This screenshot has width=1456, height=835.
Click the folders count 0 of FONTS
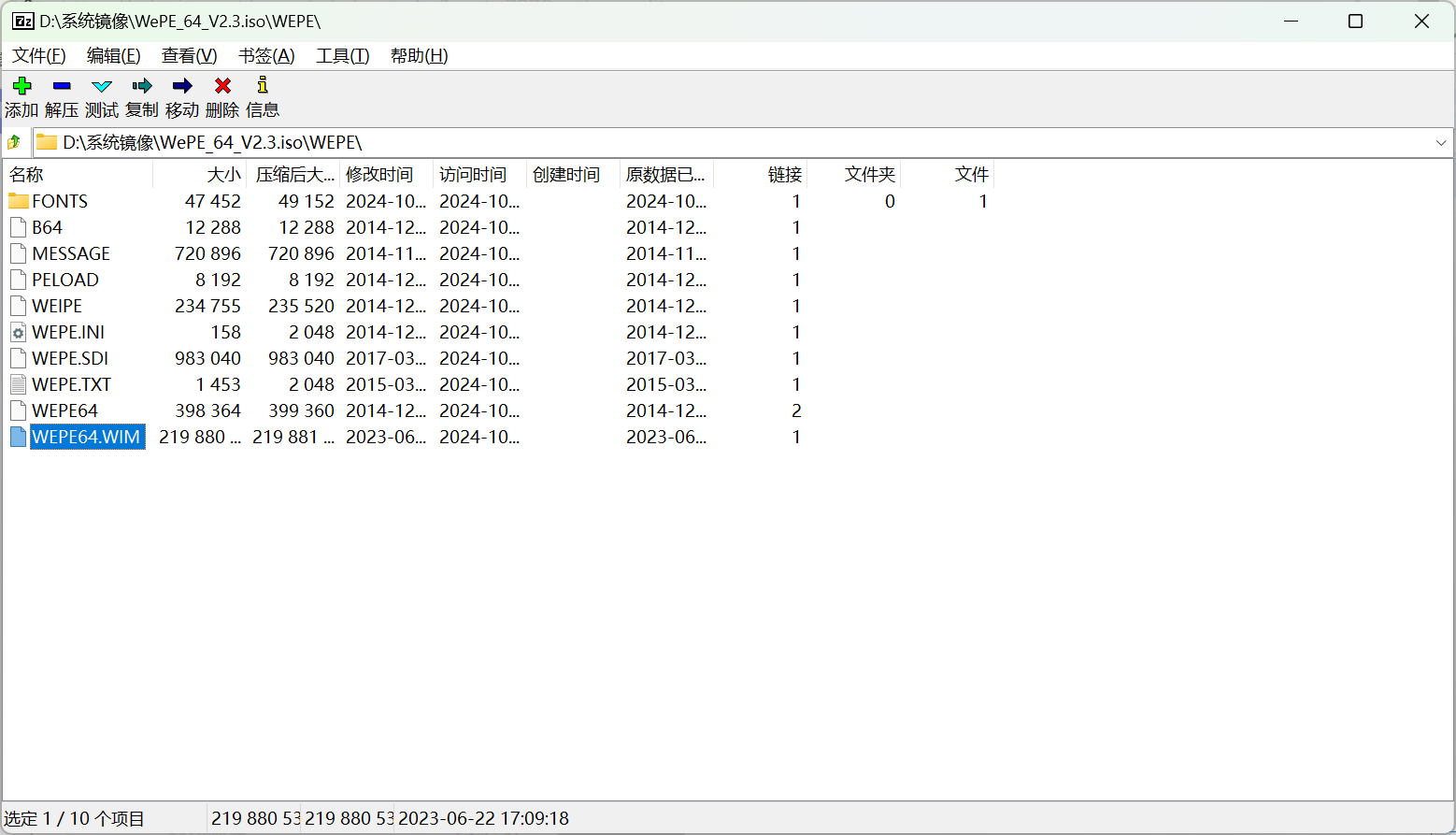[890, 201]
